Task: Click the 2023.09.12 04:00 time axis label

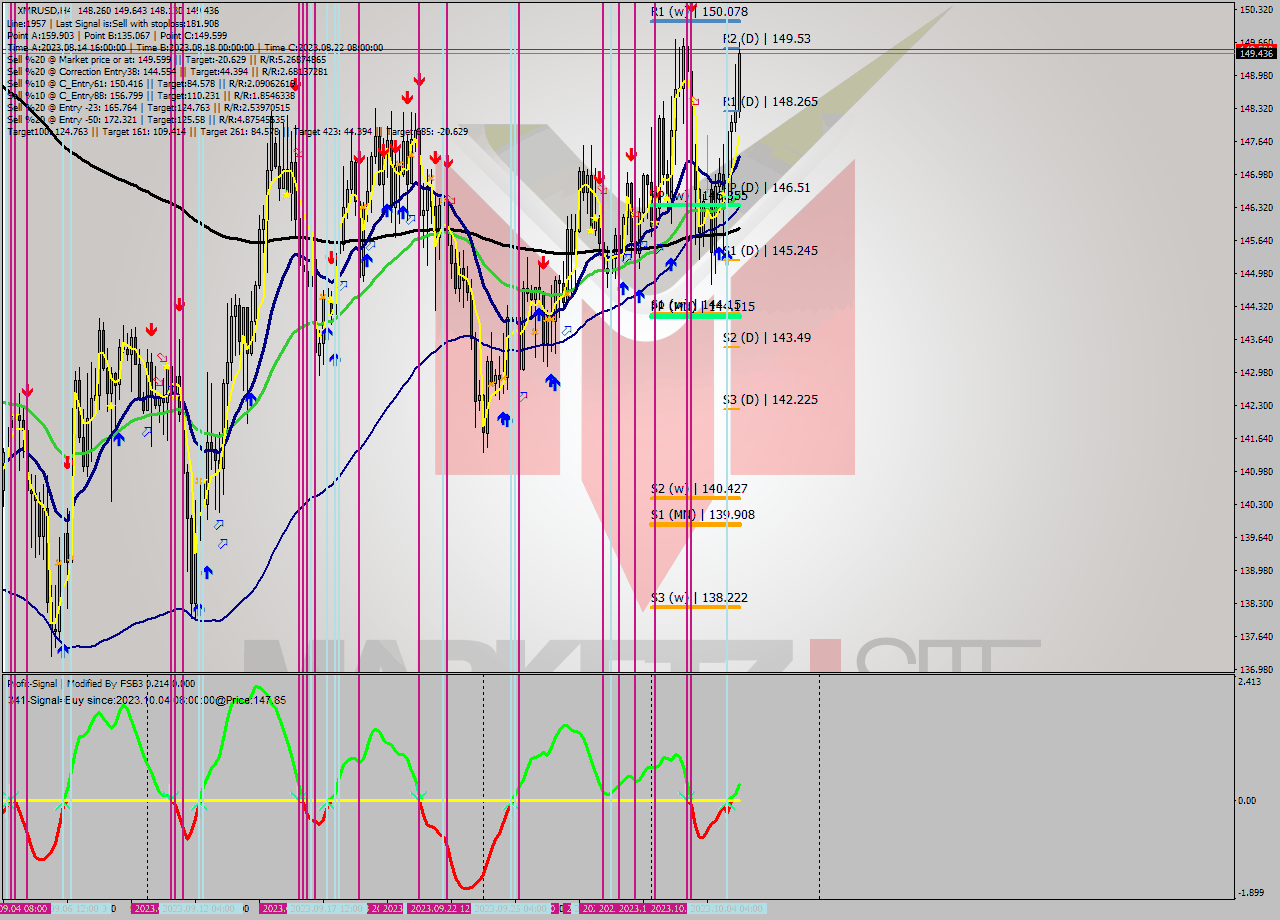Action: 200,908
